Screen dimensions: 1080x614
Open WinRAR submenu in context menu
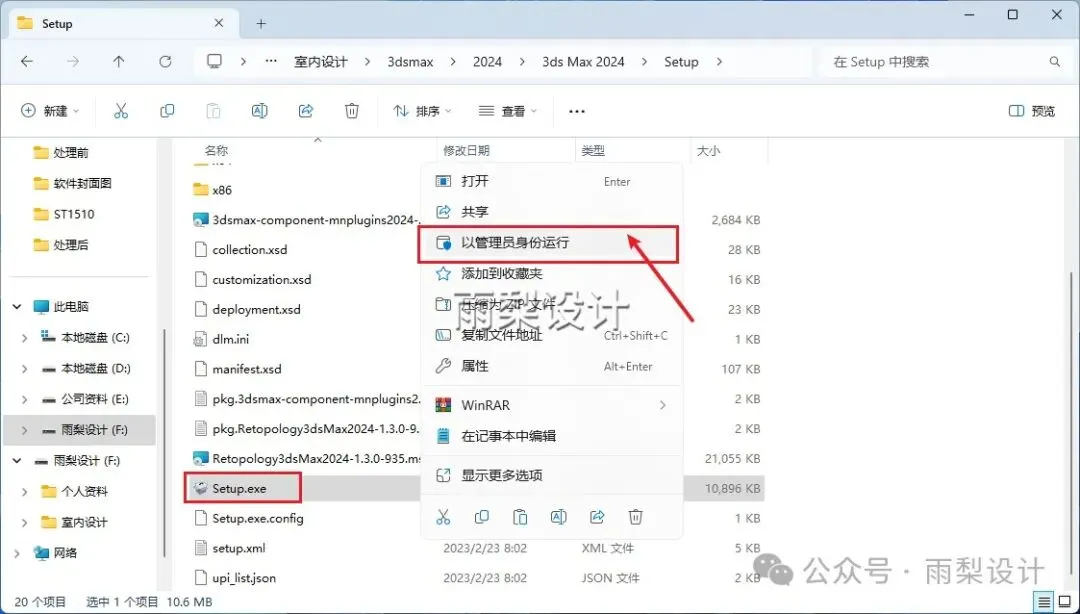coord(551,405)
